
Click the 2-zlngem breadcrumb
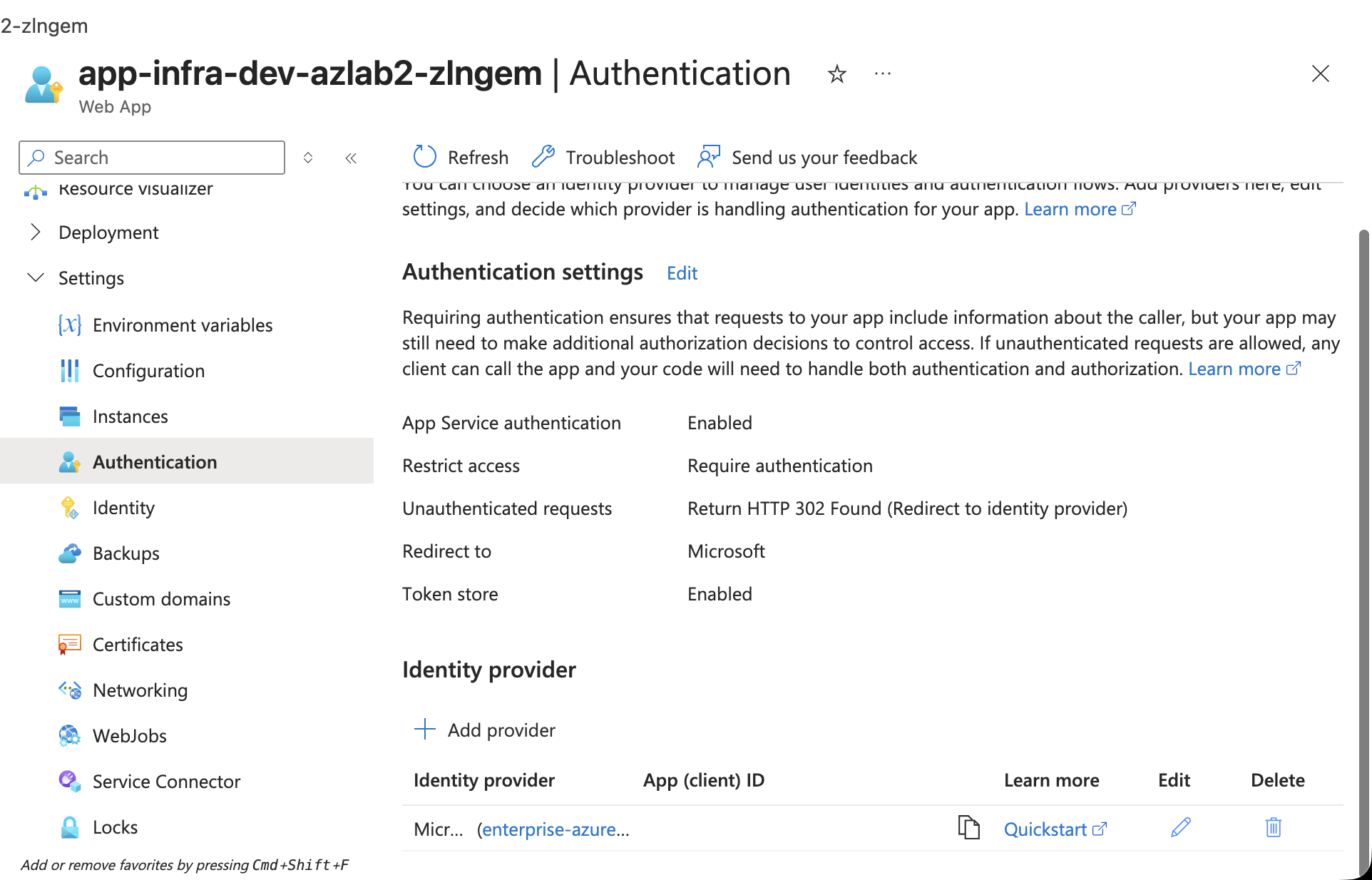(x=44, y=26)
